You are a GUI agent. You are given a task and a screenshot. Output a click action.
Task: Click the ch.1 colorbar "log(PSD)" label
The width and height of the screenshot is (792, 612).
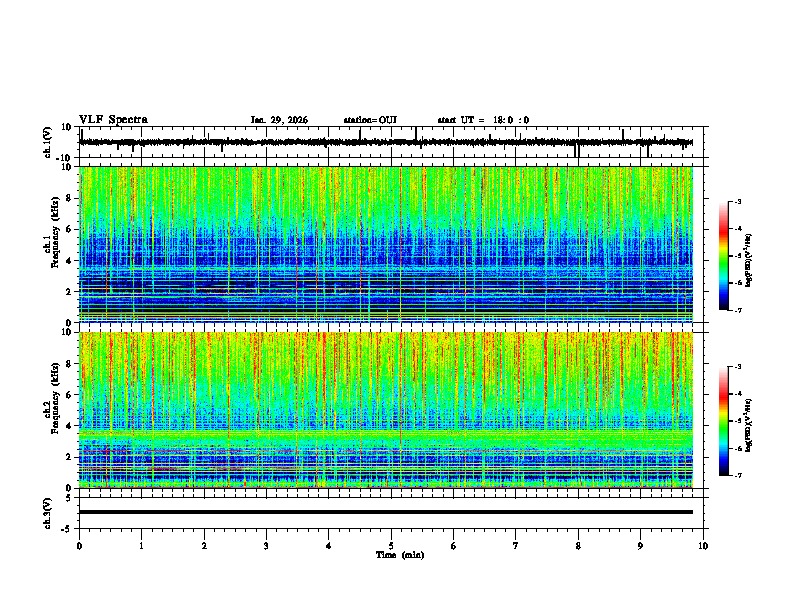click(x=749, y=260)
